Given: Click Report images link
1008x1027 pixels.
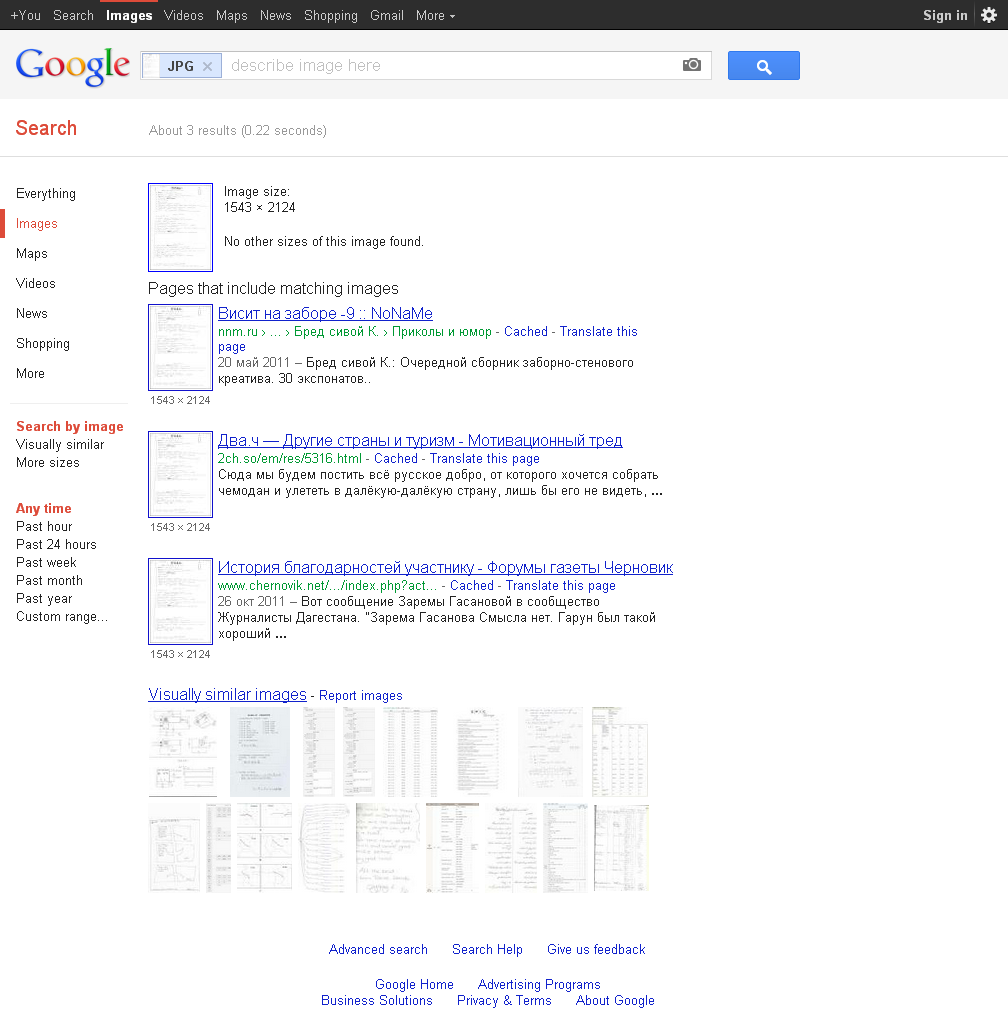Looking at the screenshot, I should click(361, 696).
